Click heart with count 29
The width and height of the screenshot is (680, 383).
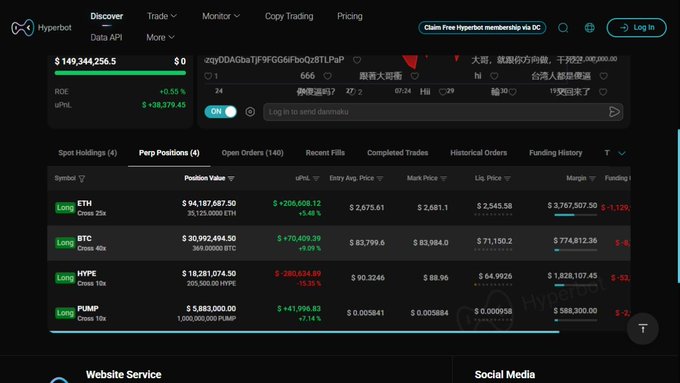(x=442, y=92)
